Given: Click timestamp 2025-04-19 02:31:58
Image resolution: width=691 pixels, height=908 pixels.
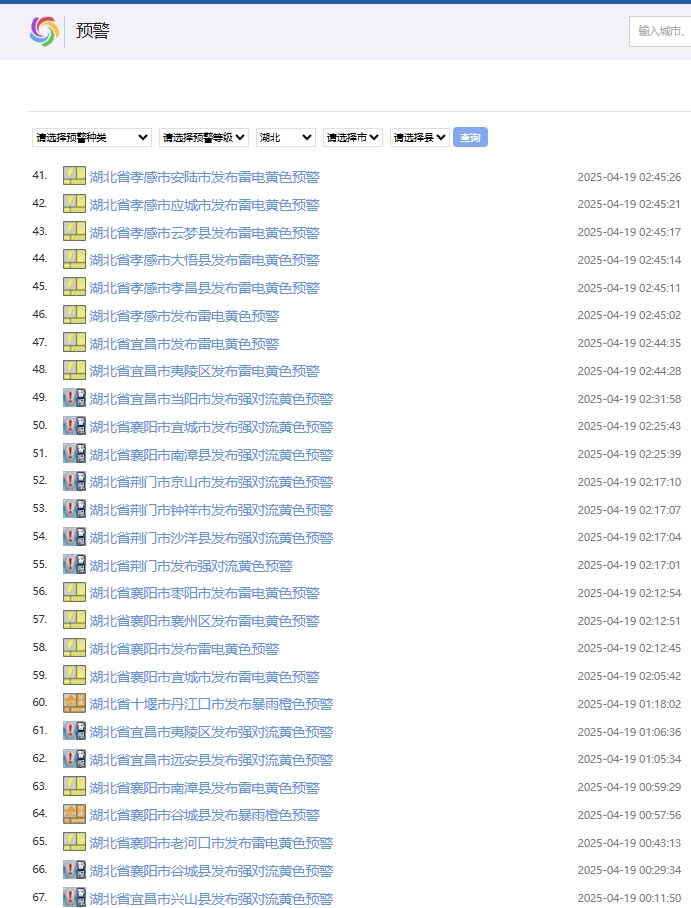Looking at the screenshot, I should tap(629, 399).
